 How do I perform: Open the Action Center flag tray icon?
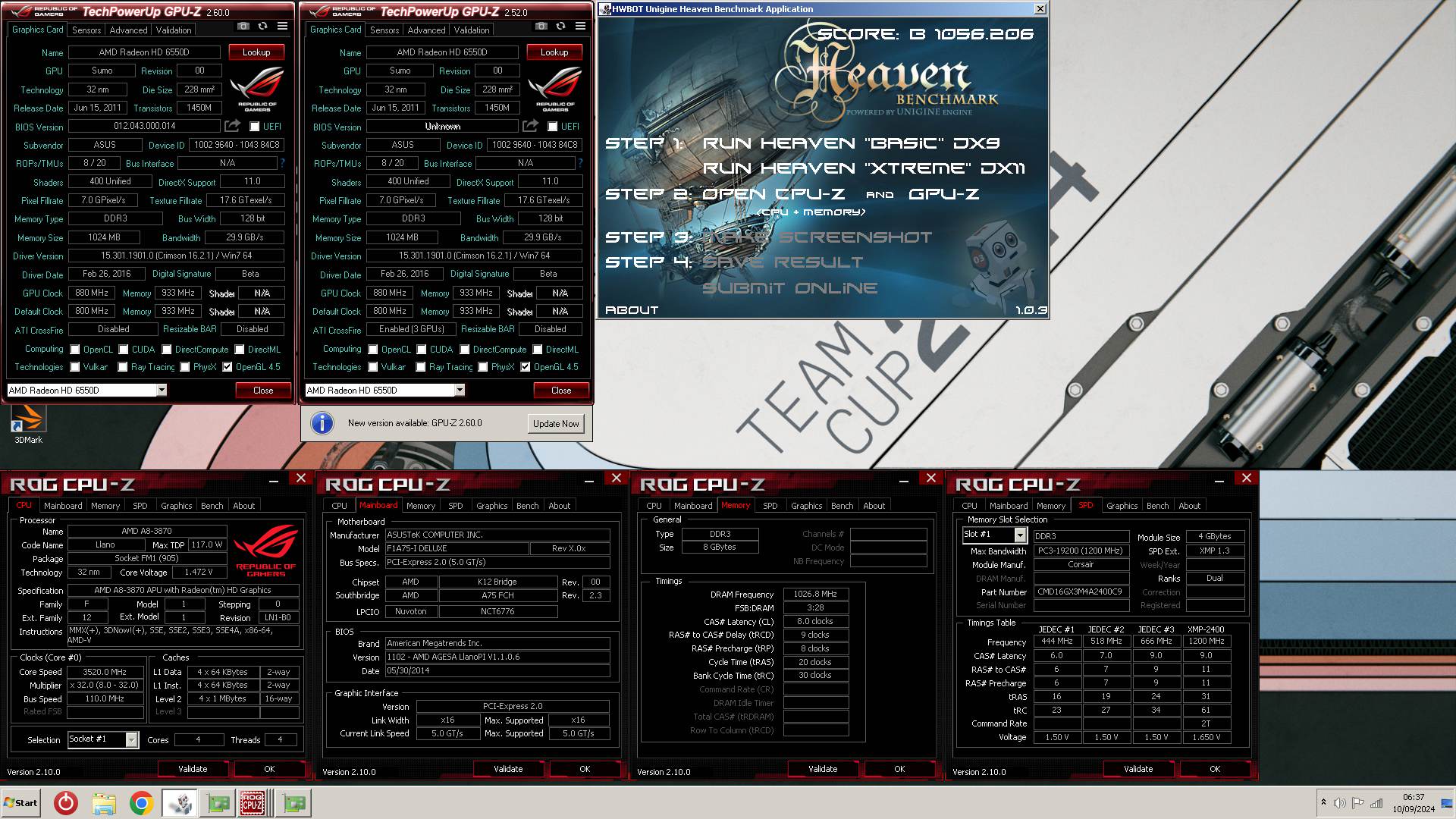pos(1358,803)
